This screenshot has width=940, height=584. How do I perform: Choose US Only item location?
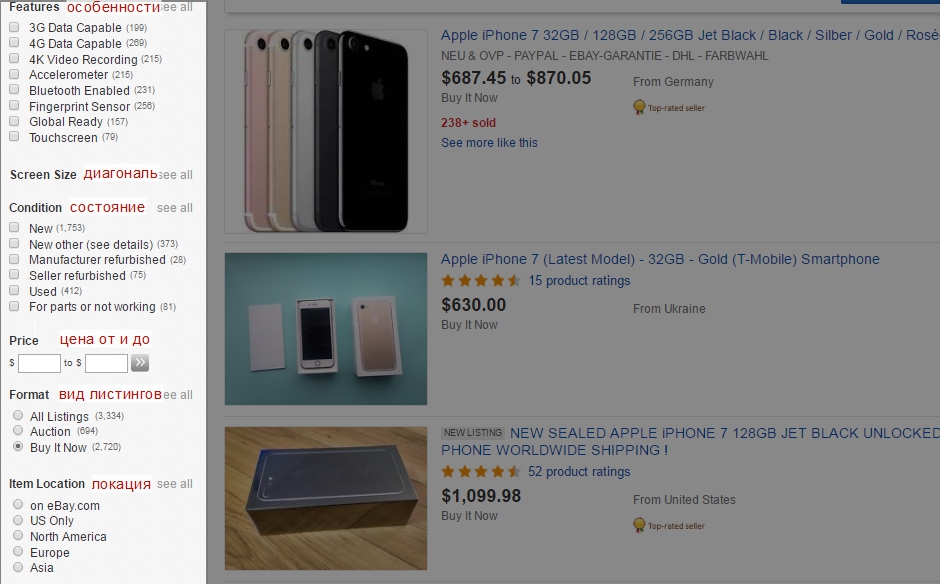click(18, 521)
